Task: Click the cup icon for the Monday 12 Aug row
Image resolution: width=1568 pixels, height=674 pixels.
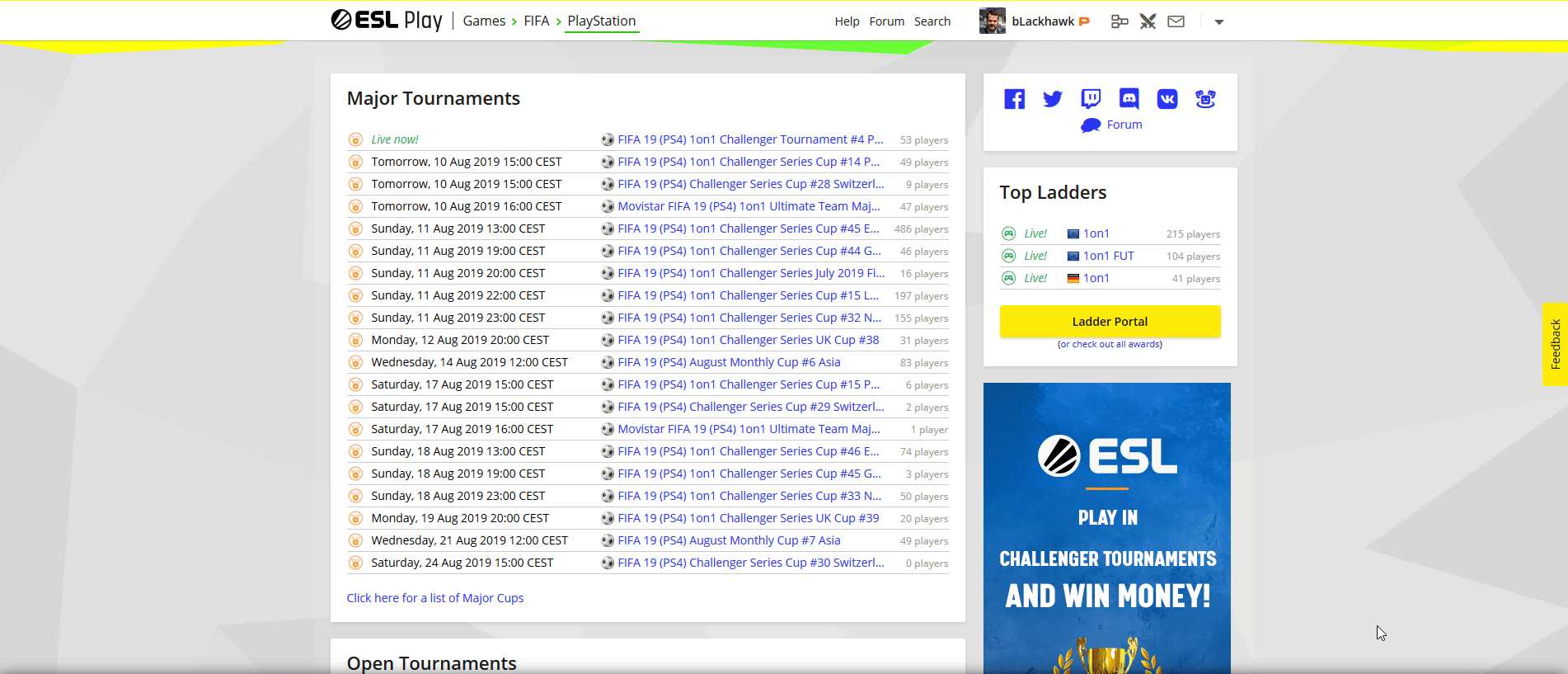Action: pos(355,340)
